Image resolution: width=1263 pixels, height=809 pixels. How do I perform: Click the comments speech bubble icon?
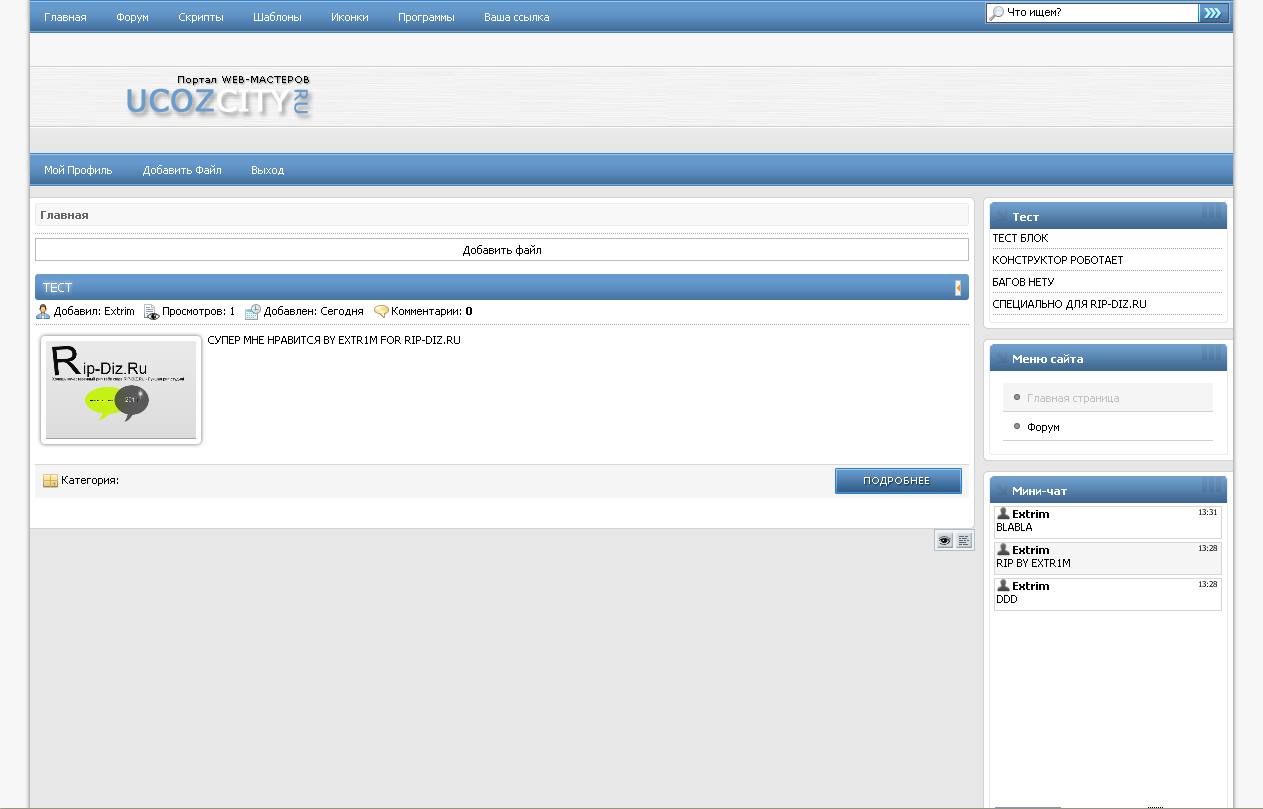tap(381, 312)
